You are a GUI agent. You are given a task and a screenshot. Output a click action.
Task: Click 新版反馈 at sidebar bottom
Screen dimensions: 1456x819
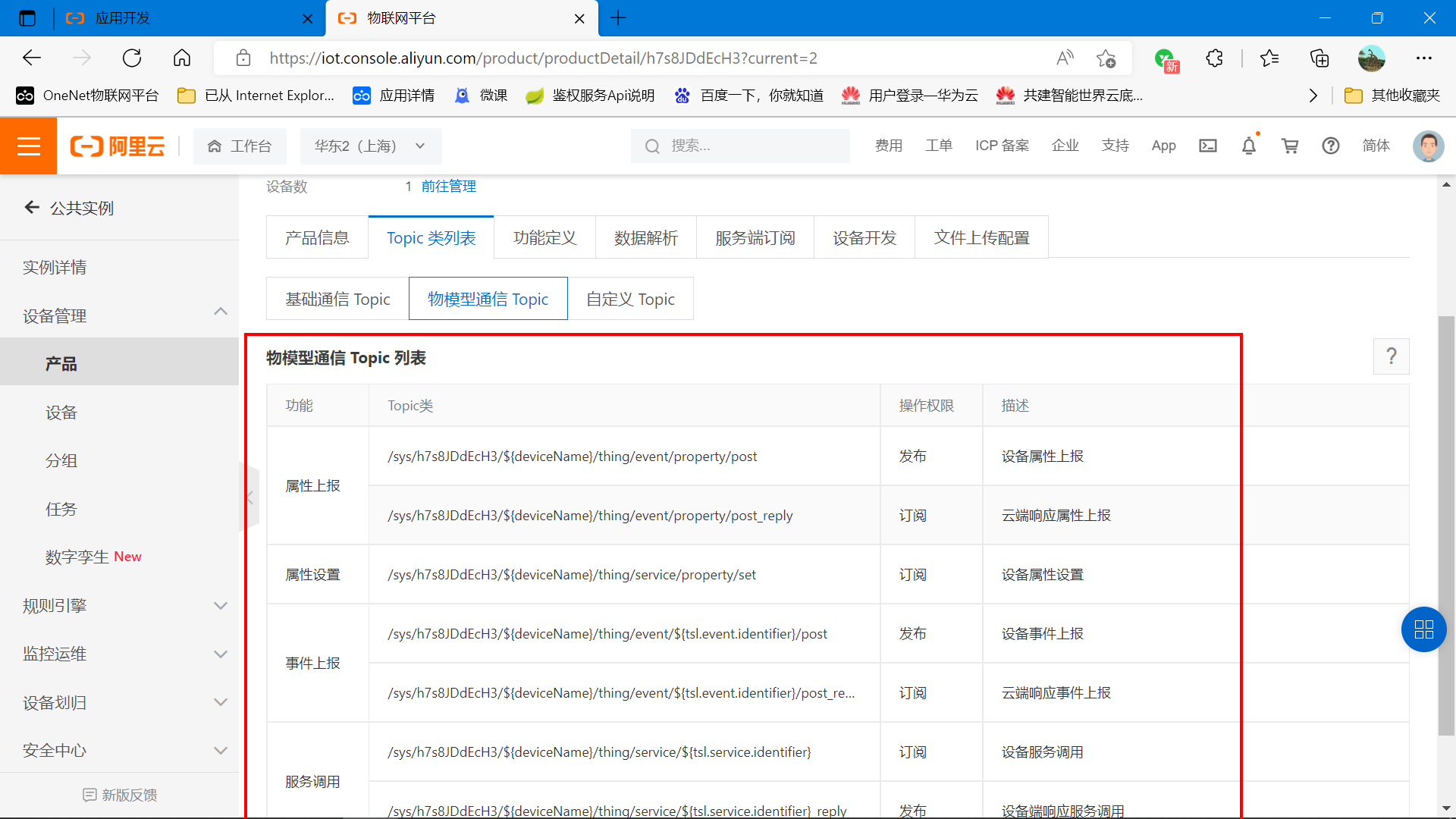pos(120,795)
